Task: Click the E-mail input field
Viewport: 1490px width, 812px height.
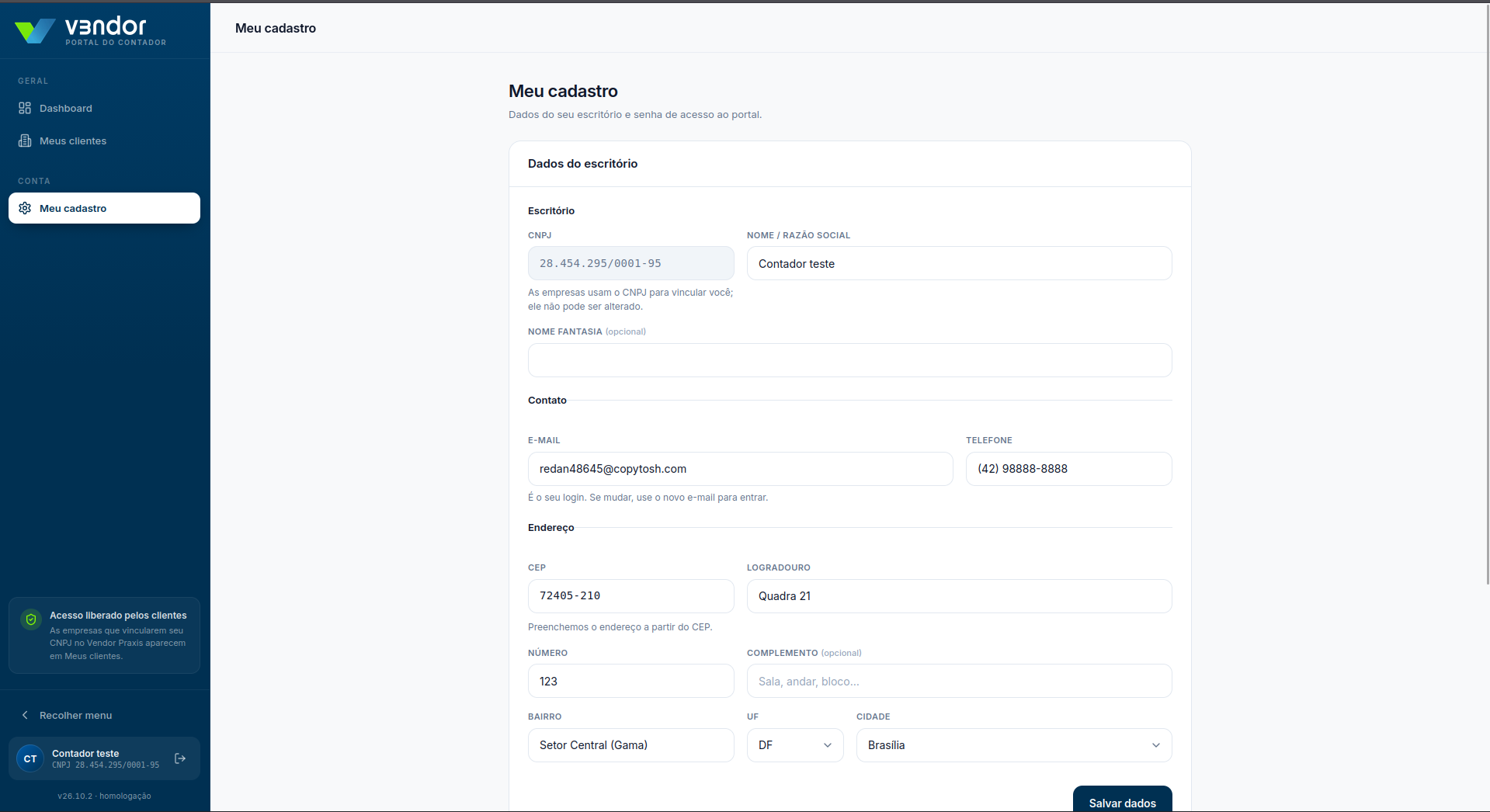Action: (x=740, y=469)
